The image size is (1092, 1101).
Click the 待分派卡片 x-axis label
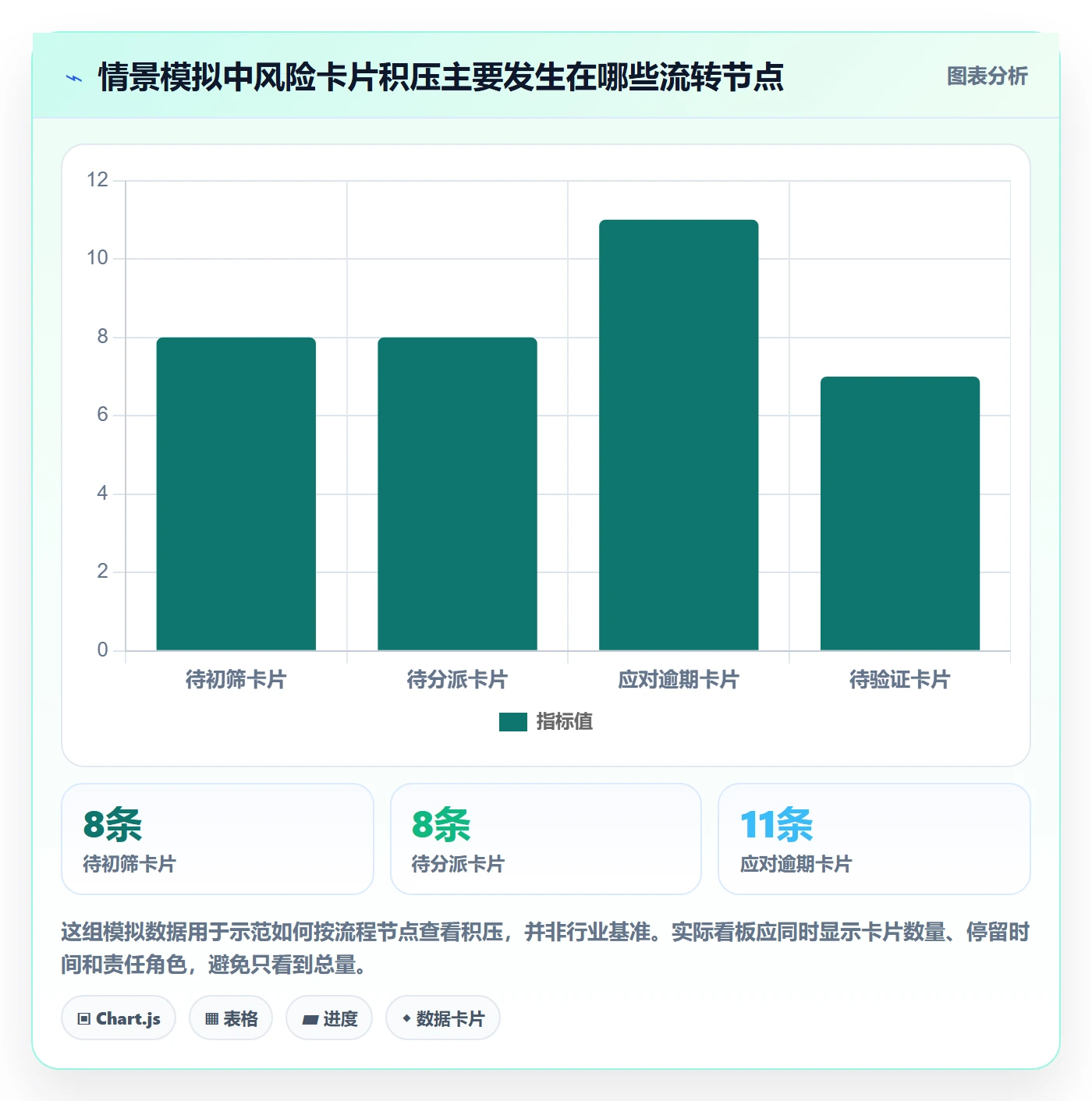pos(457,680)
